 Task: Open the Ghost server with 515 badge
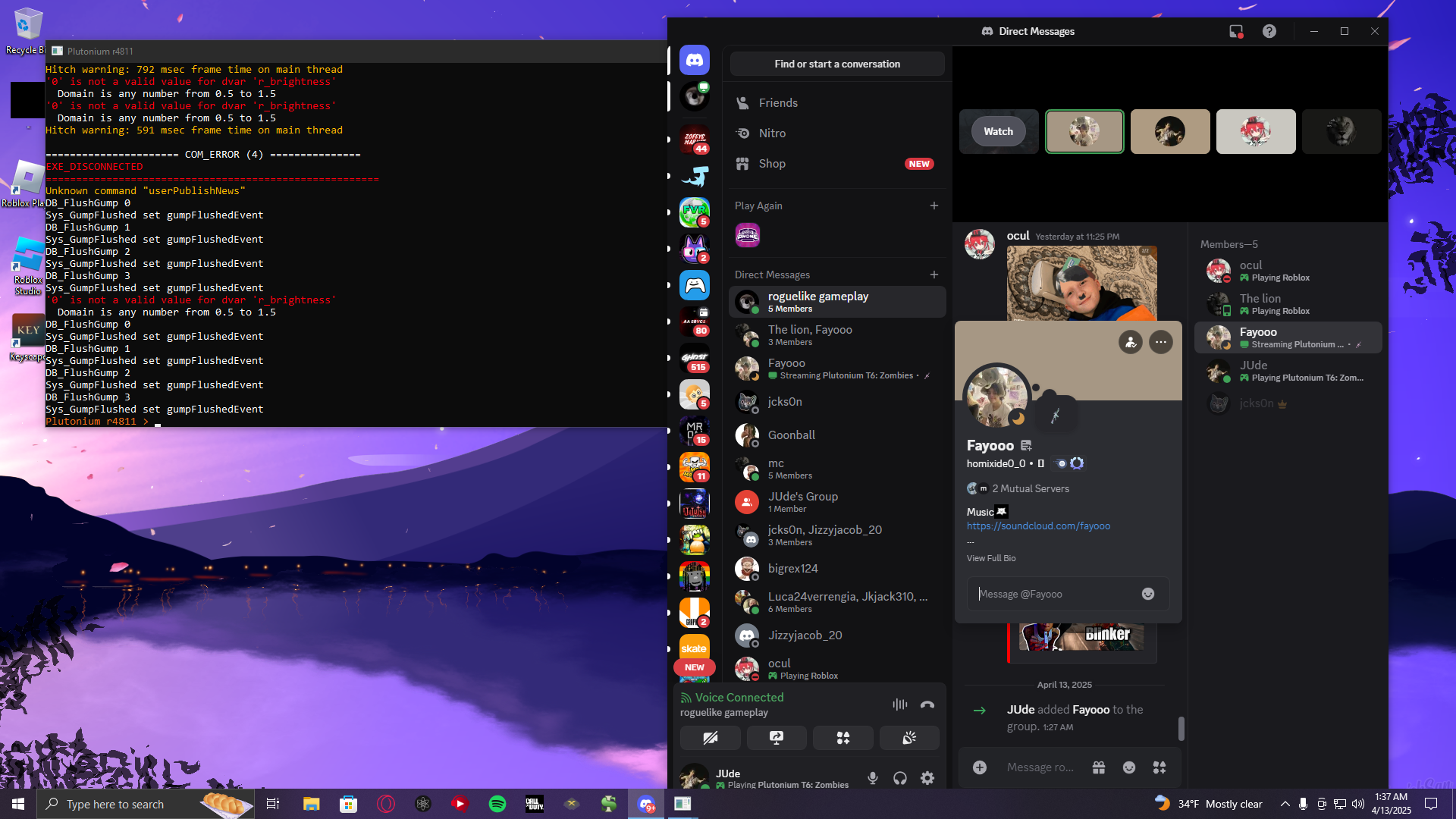pos(694,358)
